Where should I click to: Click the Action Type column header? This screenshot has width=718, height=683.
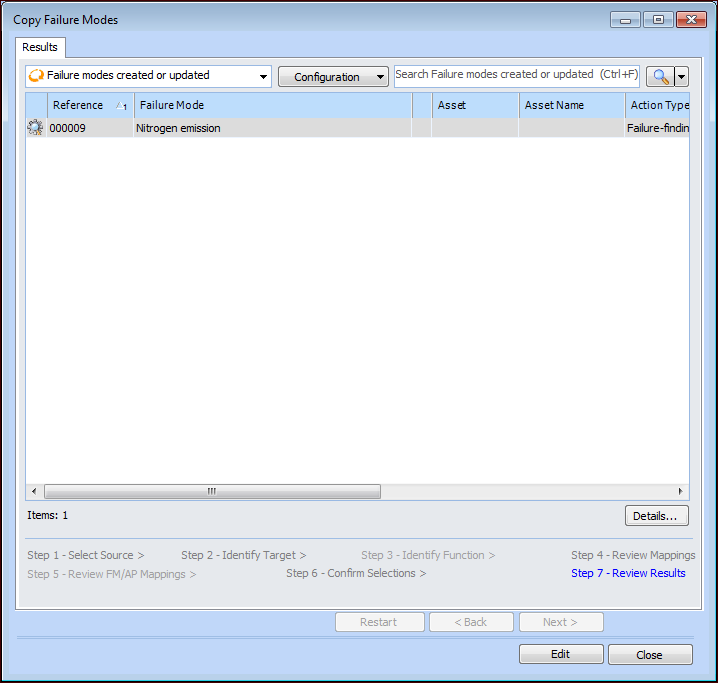(x=658, y=105)
